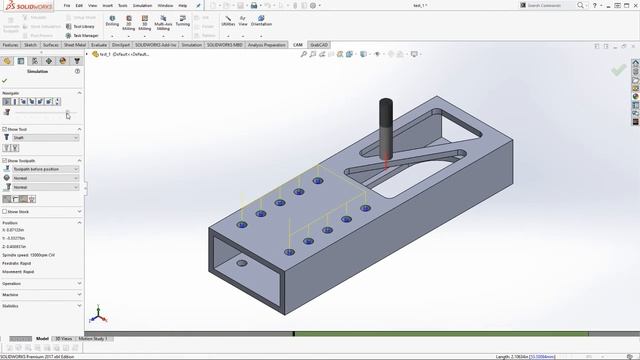Open Simulation panel help icon
This screenshot has height=360, width=640.
(x=78, y=71)
